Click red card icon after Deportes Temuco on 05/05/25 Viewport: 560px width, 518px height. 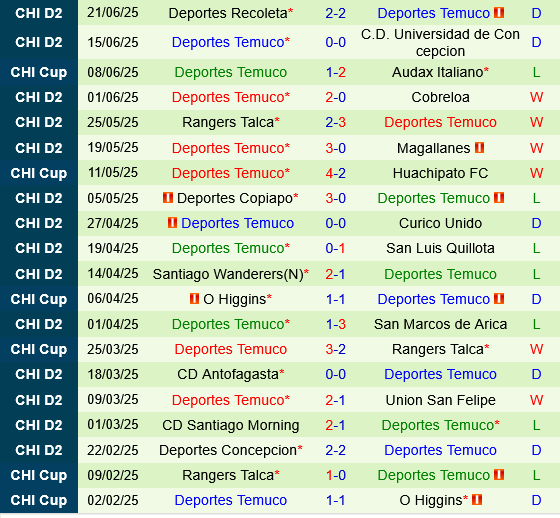[x=499, y=198]
